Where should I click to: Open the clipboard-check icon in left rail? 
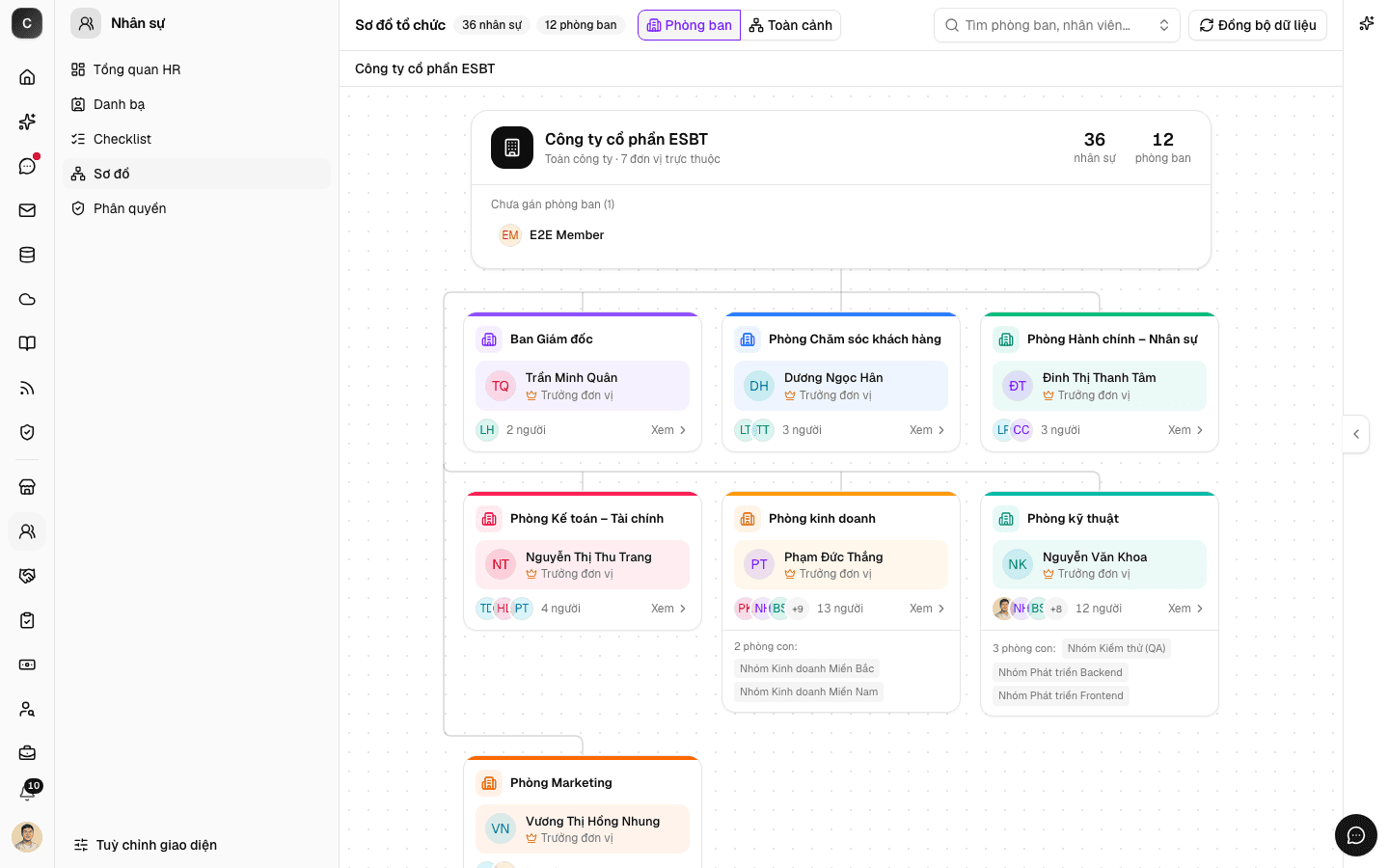pyautogui.click(x=27, y=620)
